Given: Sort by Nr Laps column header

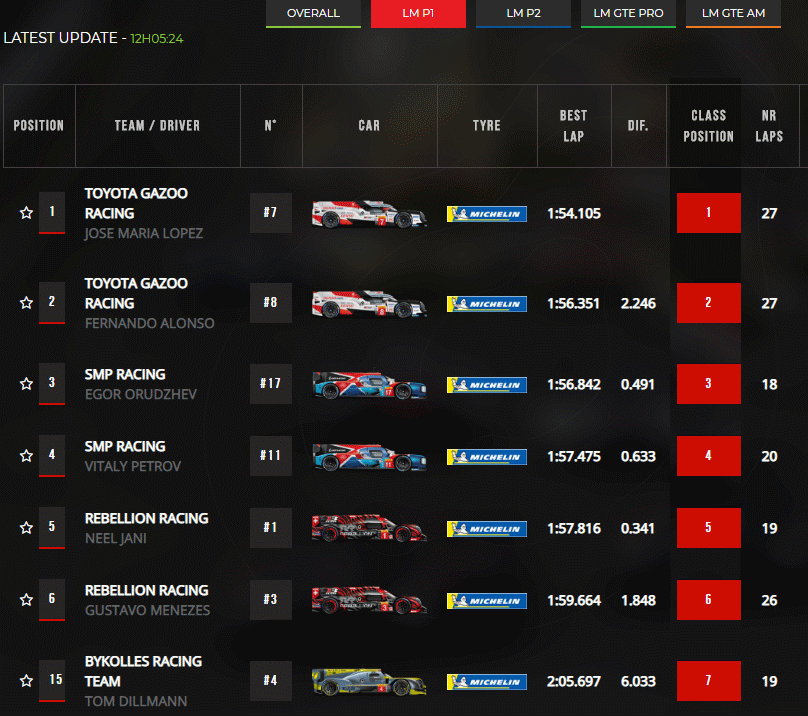Looking at the screenshot, I should 769,126.
